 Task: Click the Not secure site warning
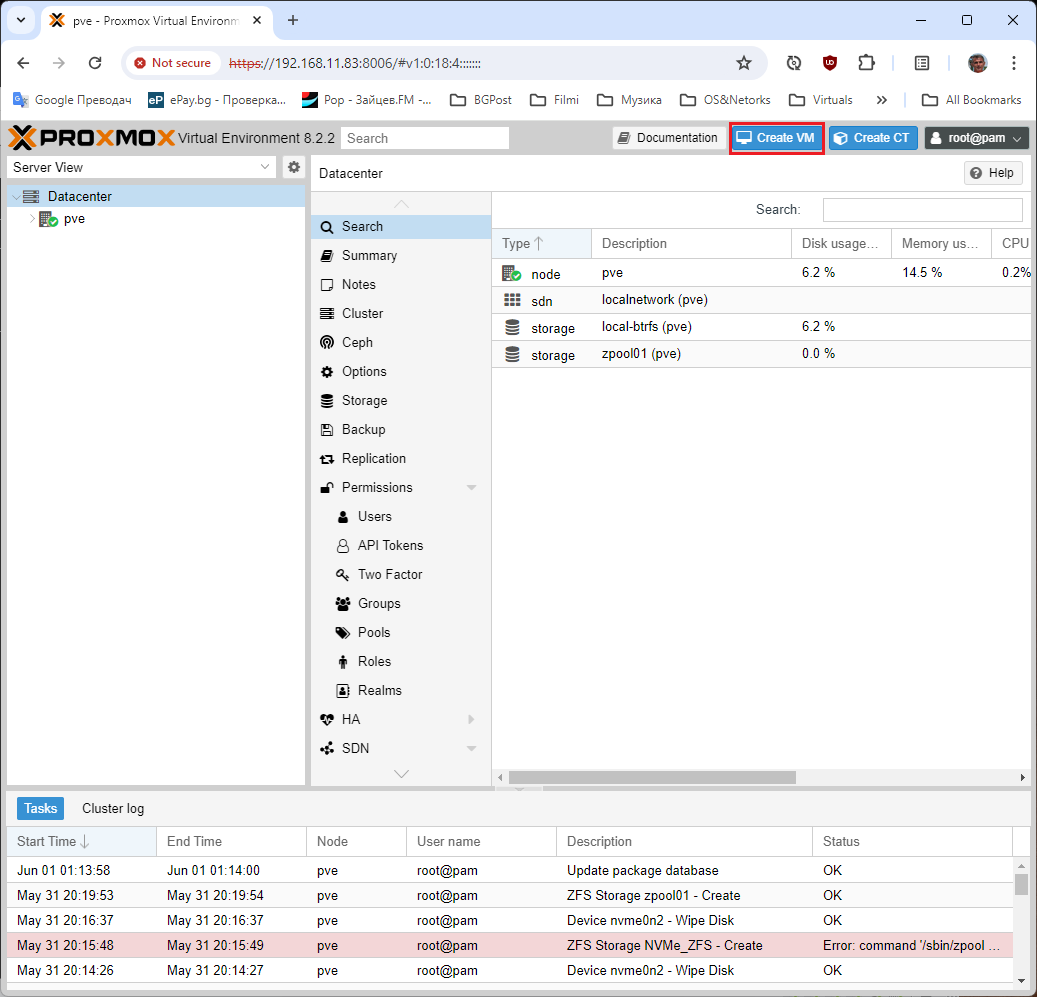coord(173,63)
